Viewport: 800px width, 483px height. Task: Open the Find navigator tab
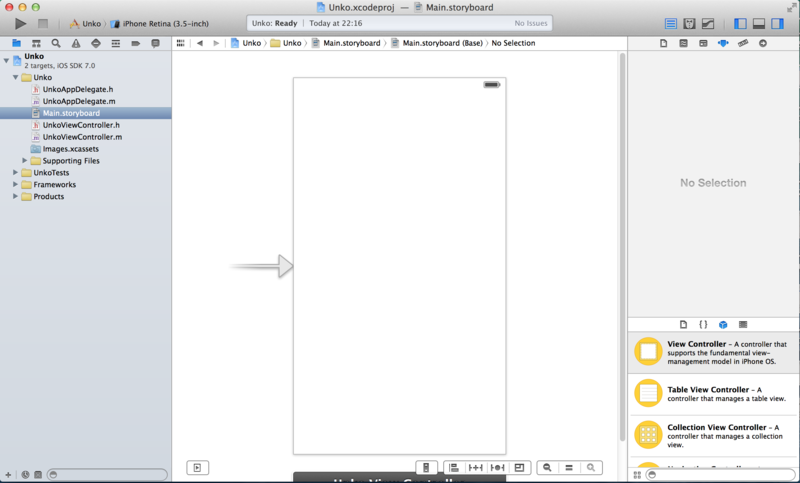tap(56, 43)
